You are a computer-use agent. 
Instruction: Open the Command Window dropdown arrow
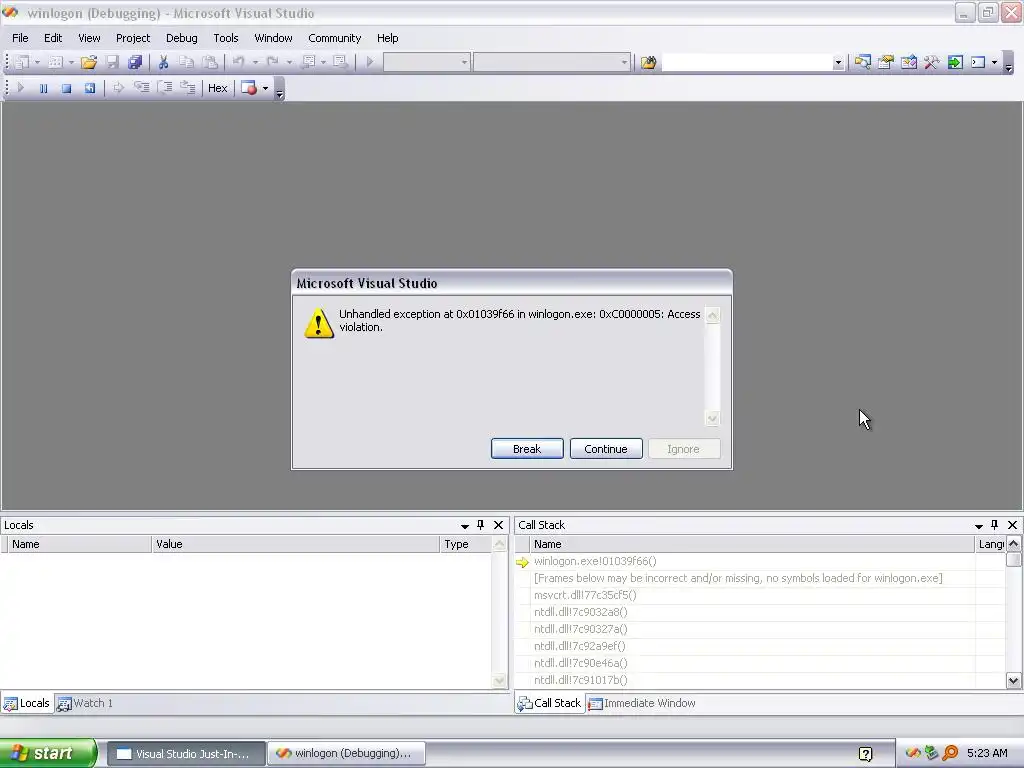994,63
